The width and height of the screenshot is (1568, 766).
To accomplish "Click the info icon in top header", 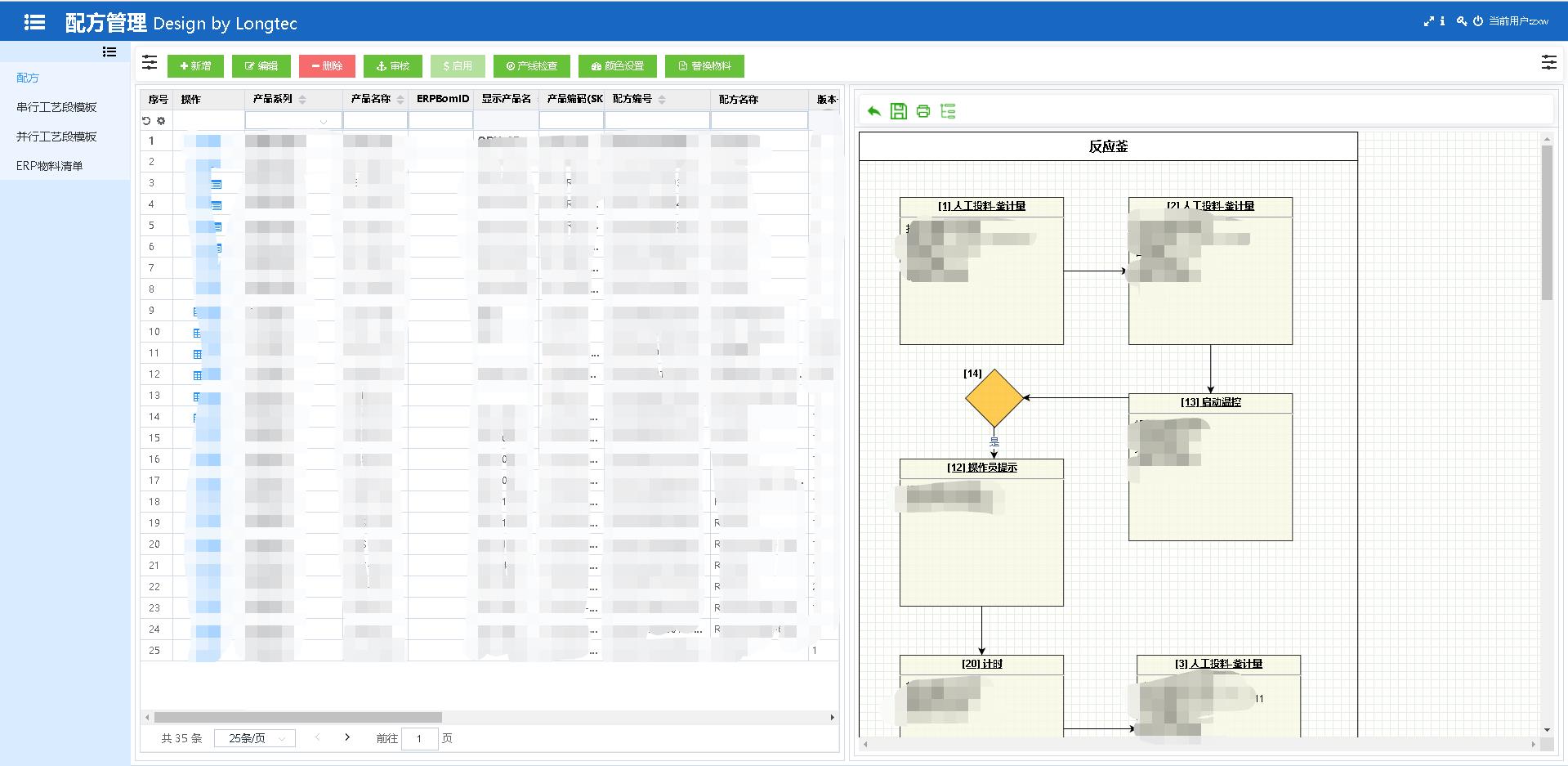I will 1442,21.
